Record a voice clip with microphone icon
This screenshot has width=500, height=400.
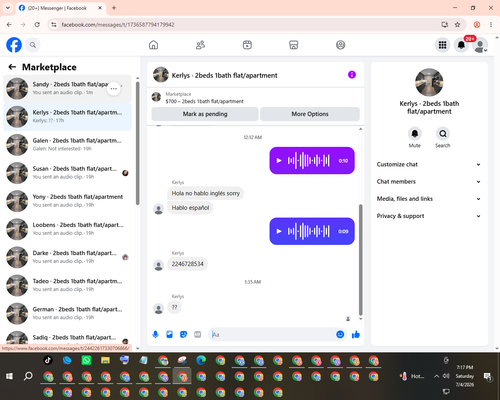tap(155, 334)
